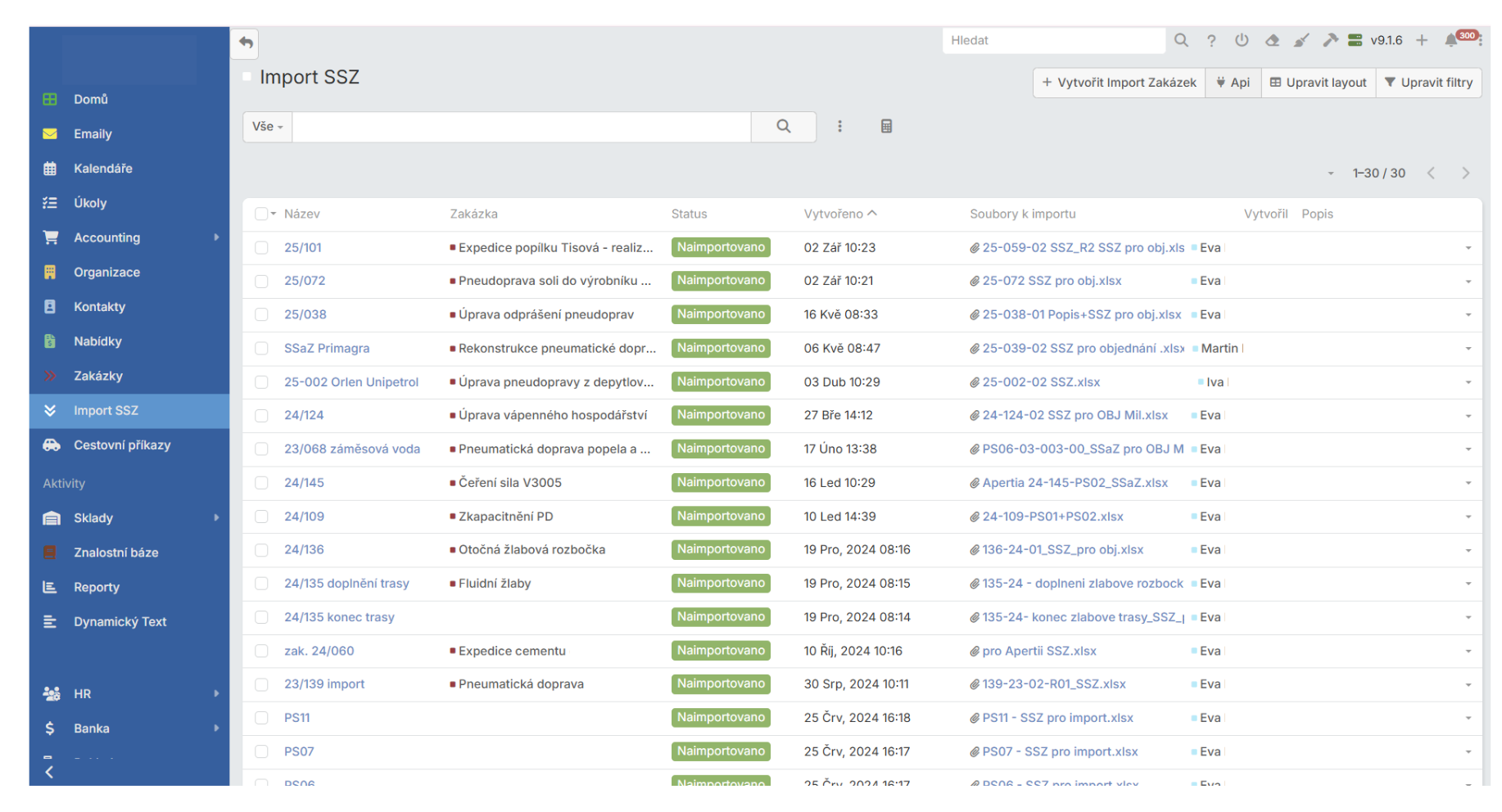
Task: Click Vytvořit Import Zakázek button
Action: pos(1119,83)
